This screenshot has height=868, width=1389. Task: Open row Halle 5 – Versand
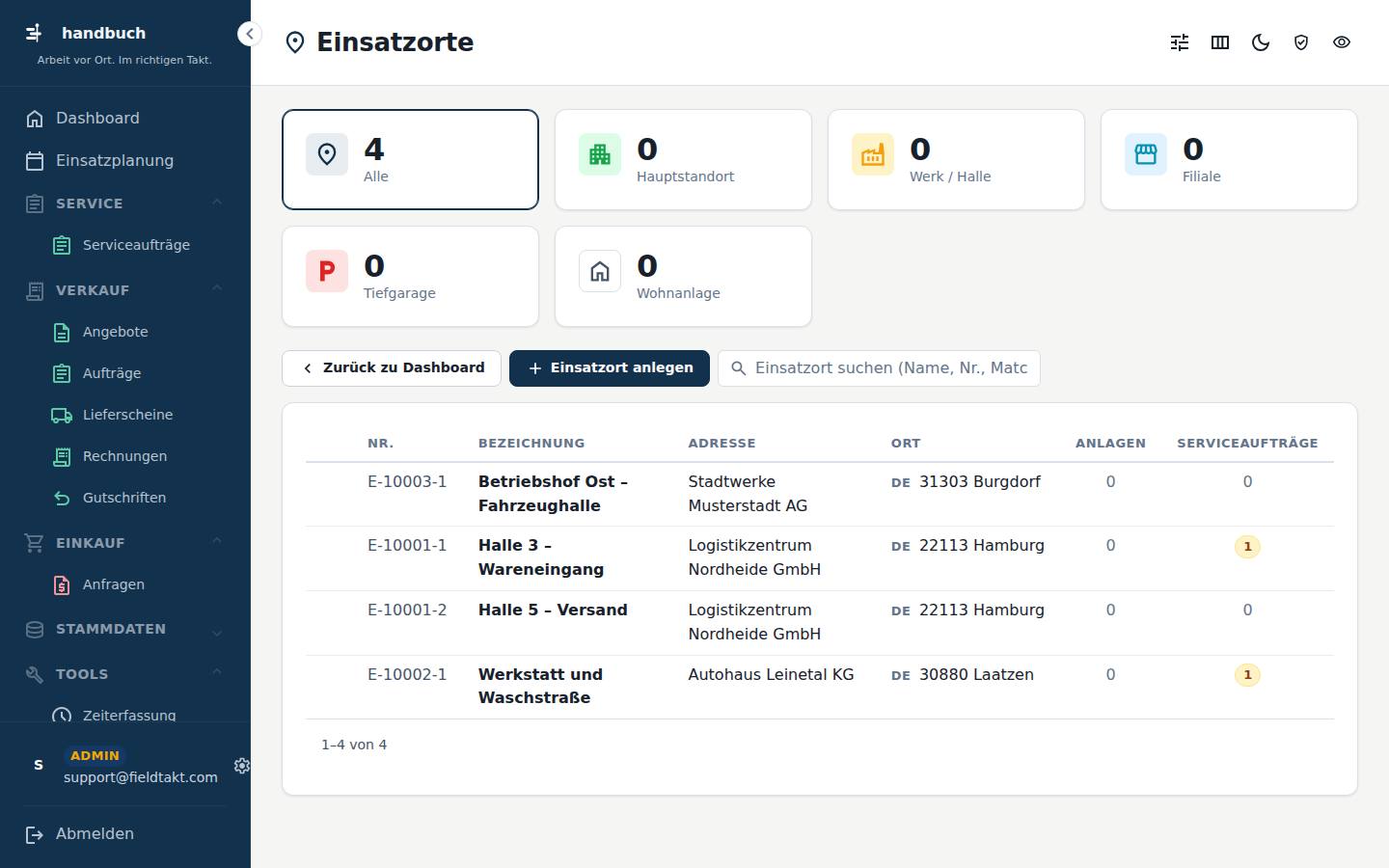tap(820, 623)
